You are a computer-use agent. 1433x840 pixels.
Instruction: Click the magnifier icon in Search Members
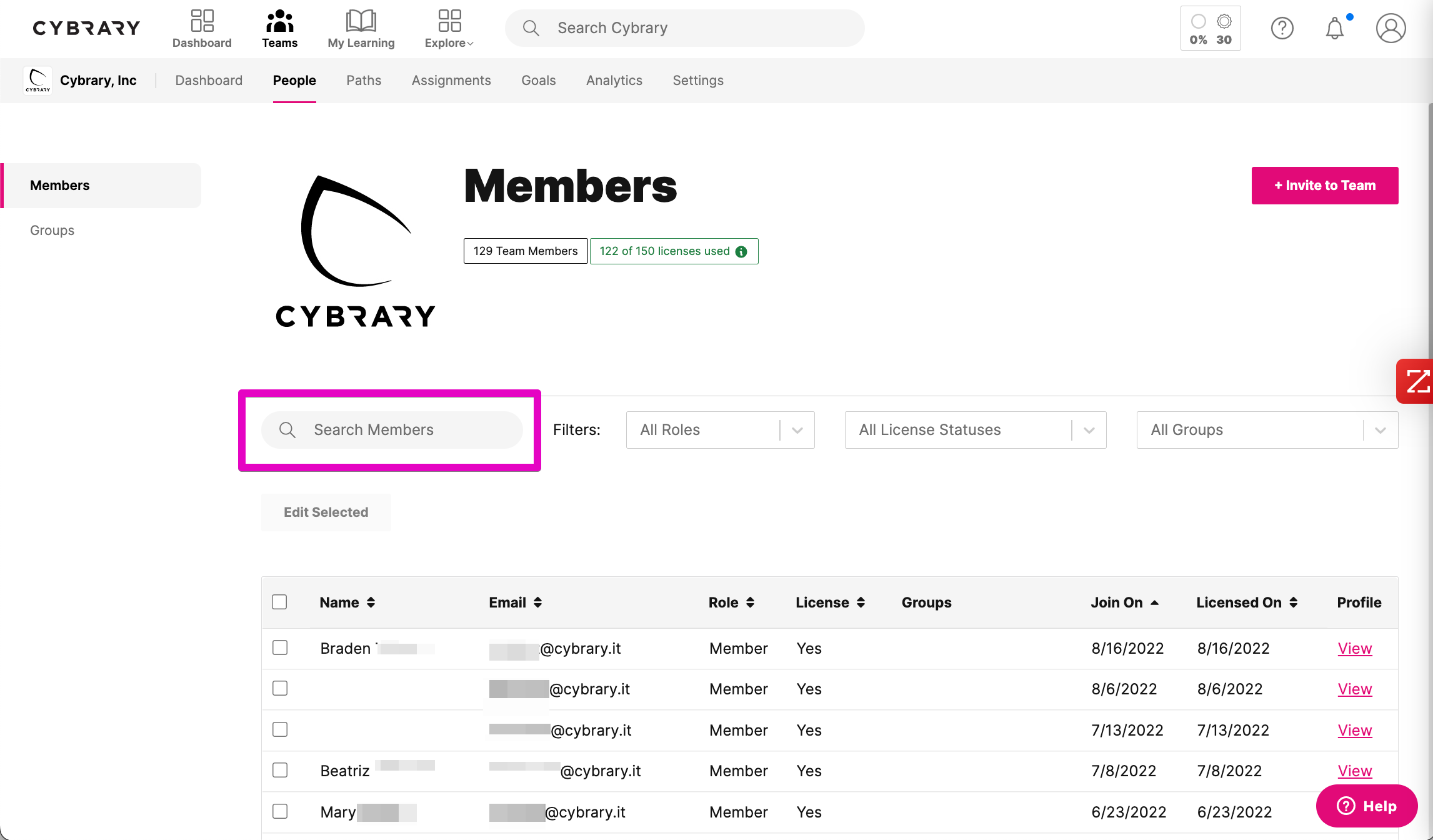[x=287, y=430]
